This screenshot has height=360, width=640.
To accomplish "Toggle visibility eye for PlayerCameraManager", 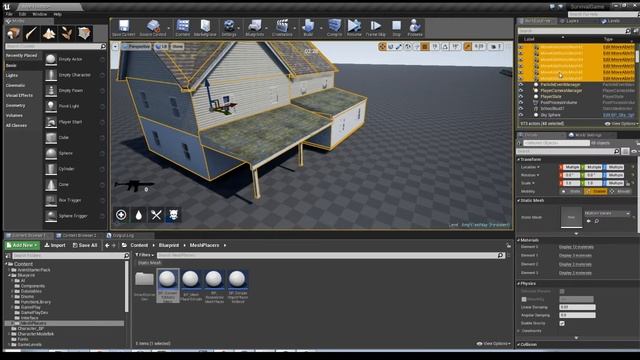I will pos(521,91).
